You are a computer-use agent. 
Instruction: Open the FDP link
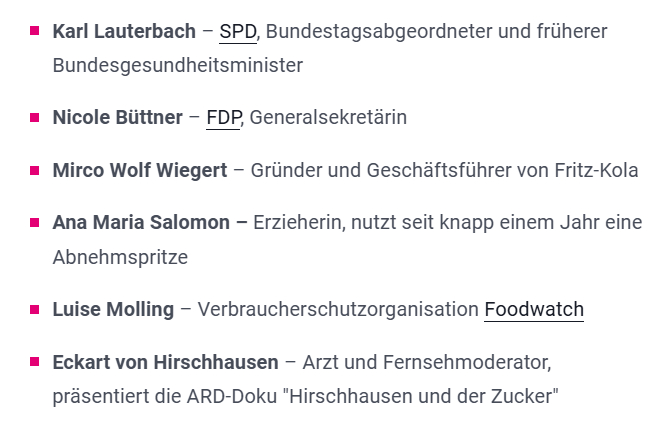(x=223, y=118)
